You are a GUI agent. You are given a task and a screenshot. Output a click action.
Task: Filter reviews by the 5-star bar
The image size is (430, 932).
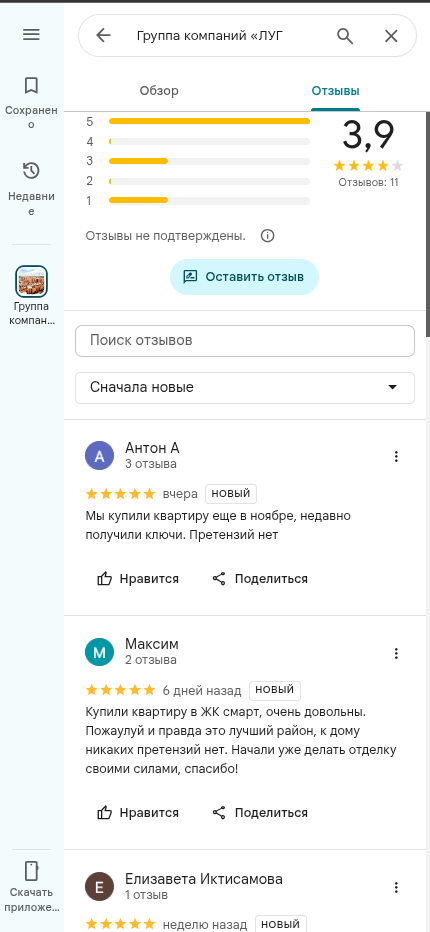(x=209, y=121)
